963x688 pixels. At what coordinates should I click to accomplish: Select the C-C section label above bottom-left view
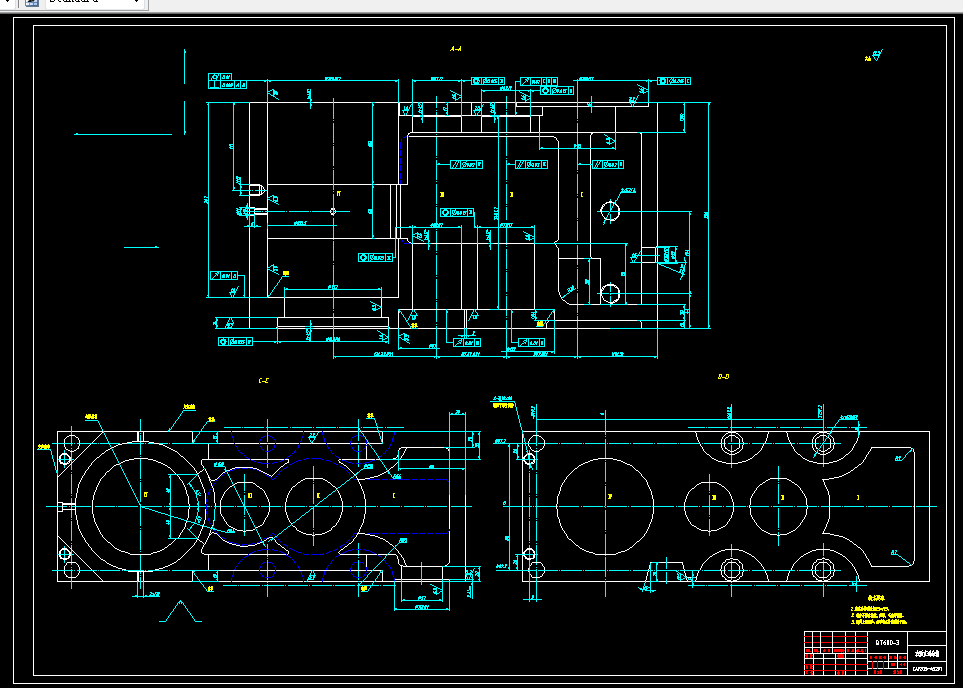263,381
